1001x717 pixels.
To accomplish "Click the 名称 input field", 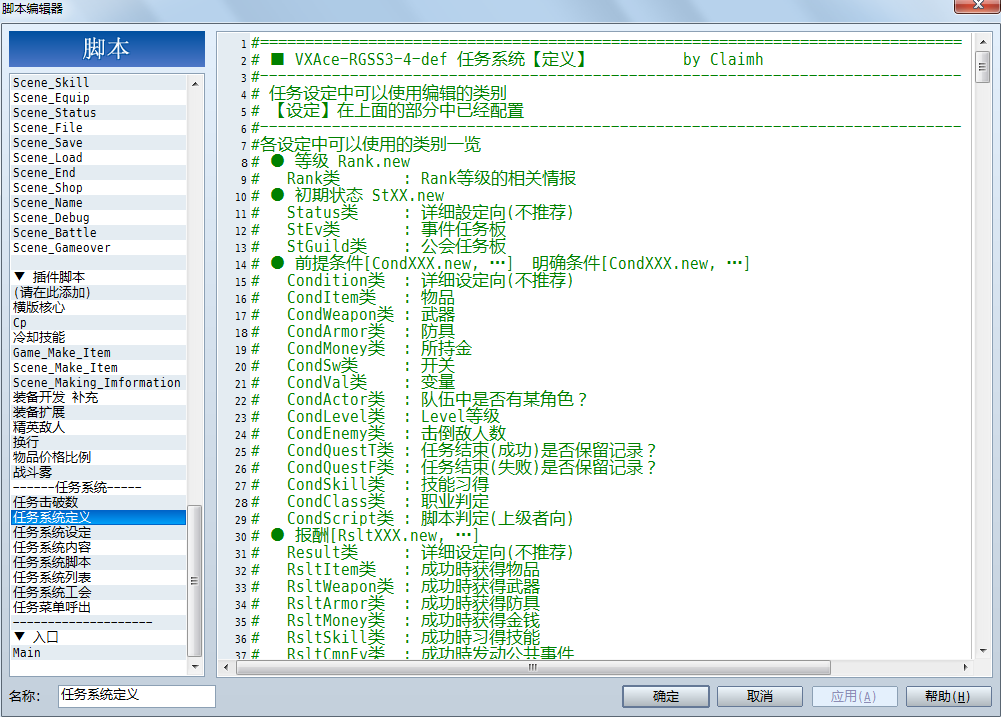I will pyautogui.click(x=137, y=696).
